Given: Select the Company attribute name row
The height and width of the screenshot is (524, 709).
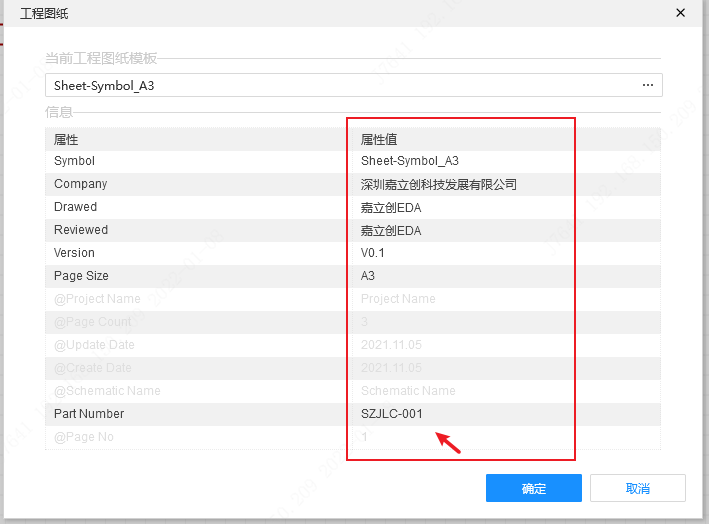Looking at the screenshot, I should coord(81,184).
